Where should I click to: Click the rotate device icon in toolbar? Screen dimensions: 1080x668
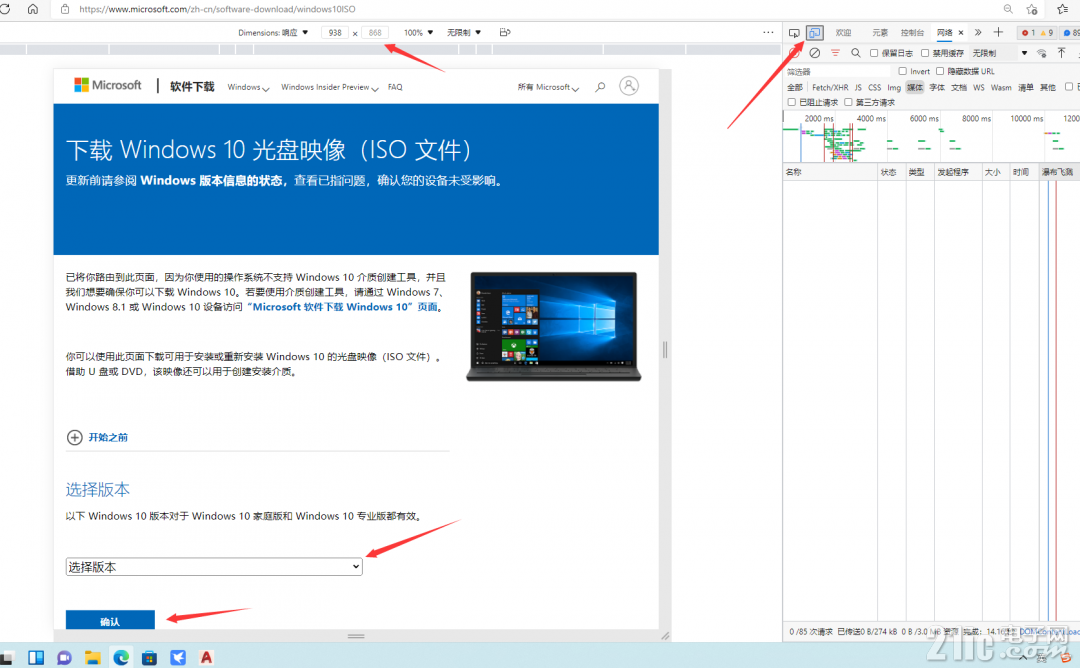coord(505,32)
